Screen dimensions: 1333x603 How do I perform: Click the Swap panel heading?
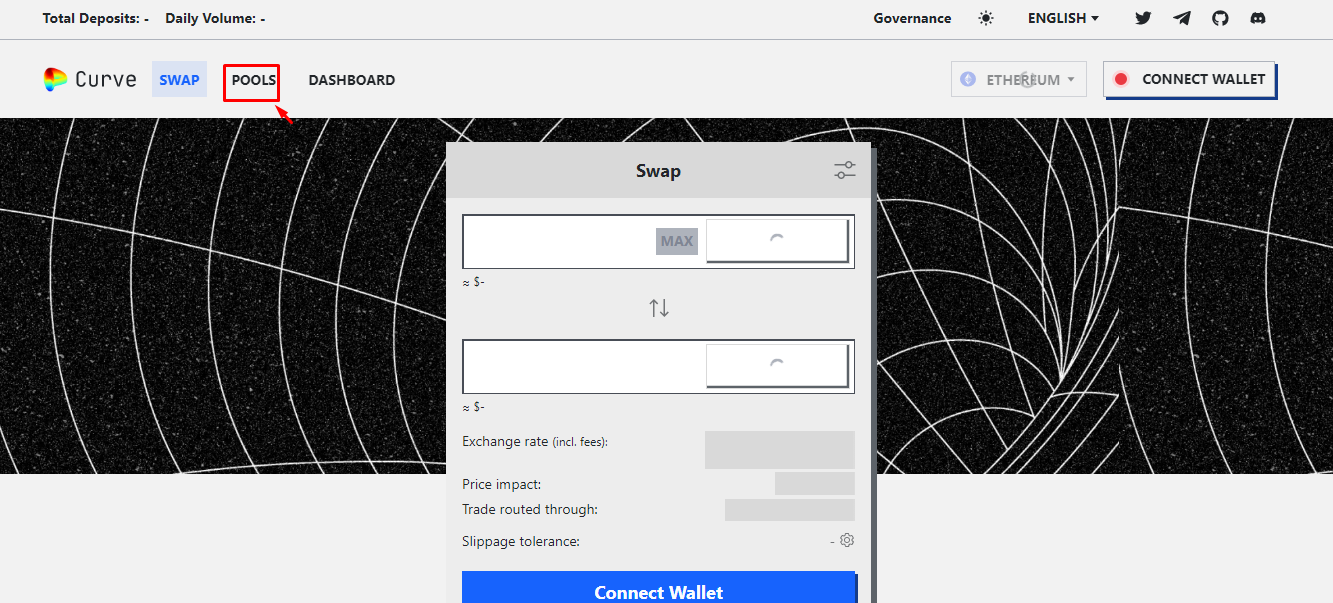click(x=658, y=171)
